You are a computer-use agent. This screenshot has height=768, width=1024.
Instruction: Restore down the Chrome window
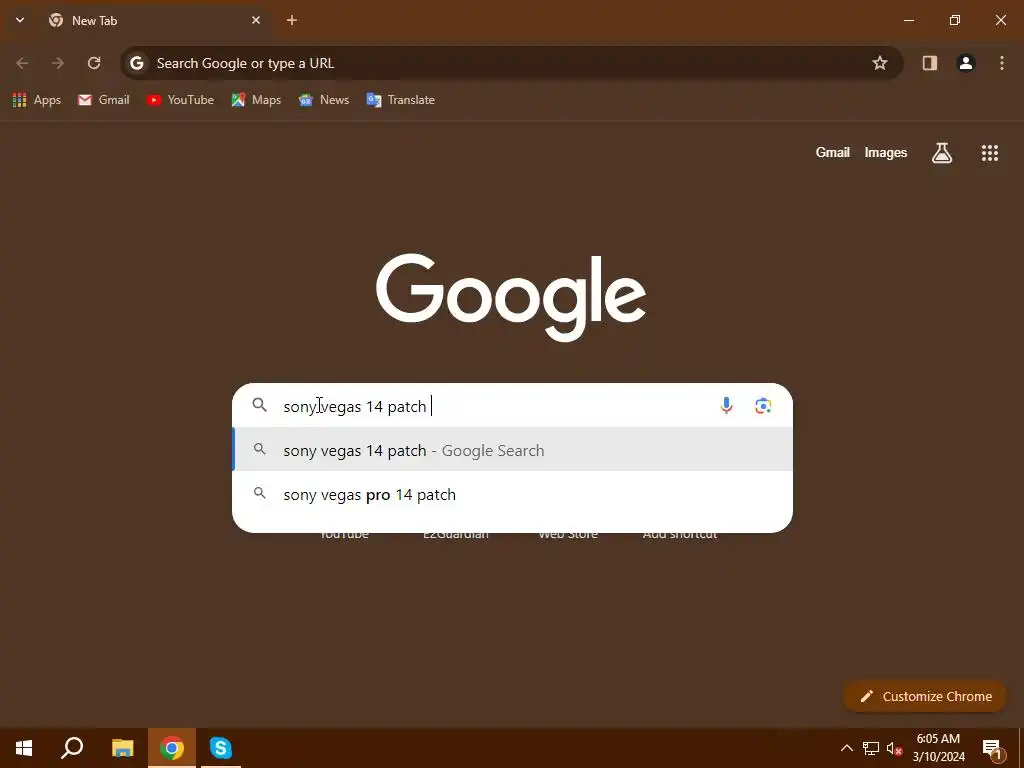[955, 20]
